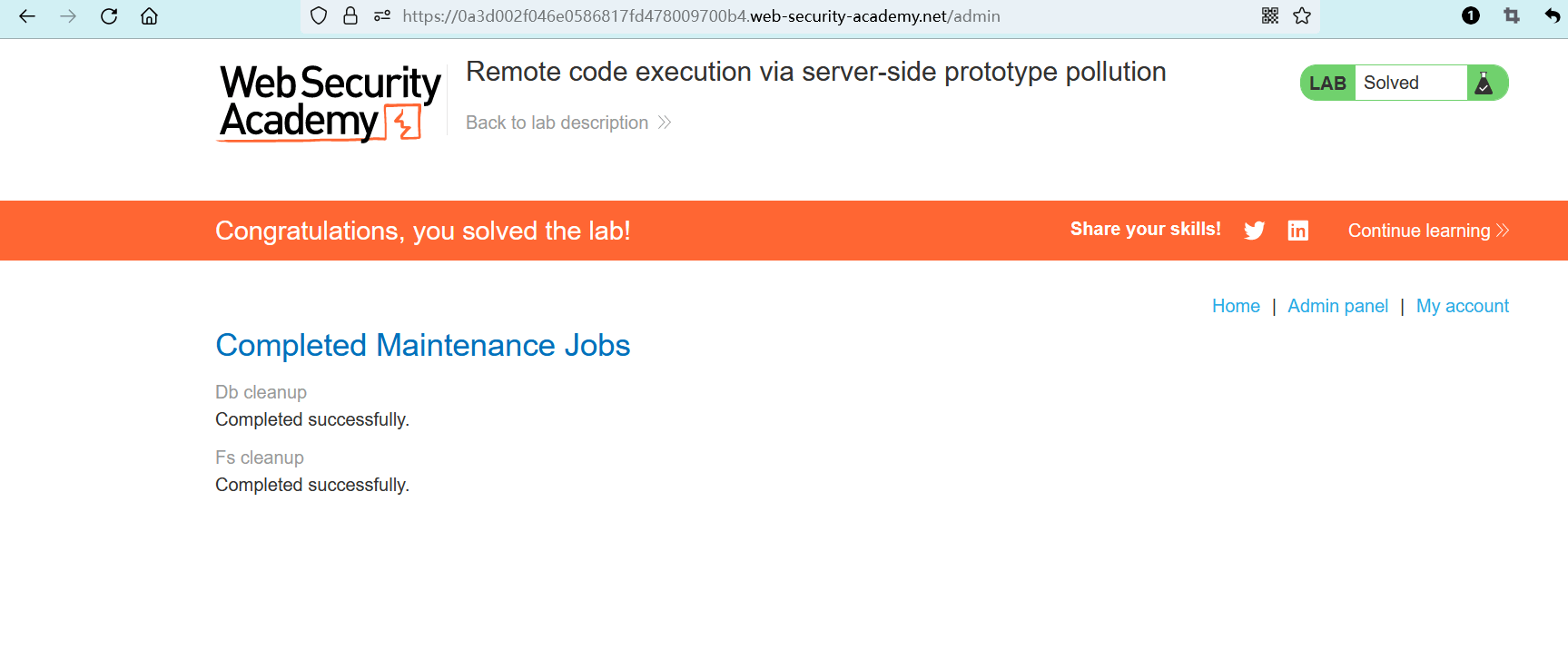Click the address bar URL field

[x=726, y=16]
